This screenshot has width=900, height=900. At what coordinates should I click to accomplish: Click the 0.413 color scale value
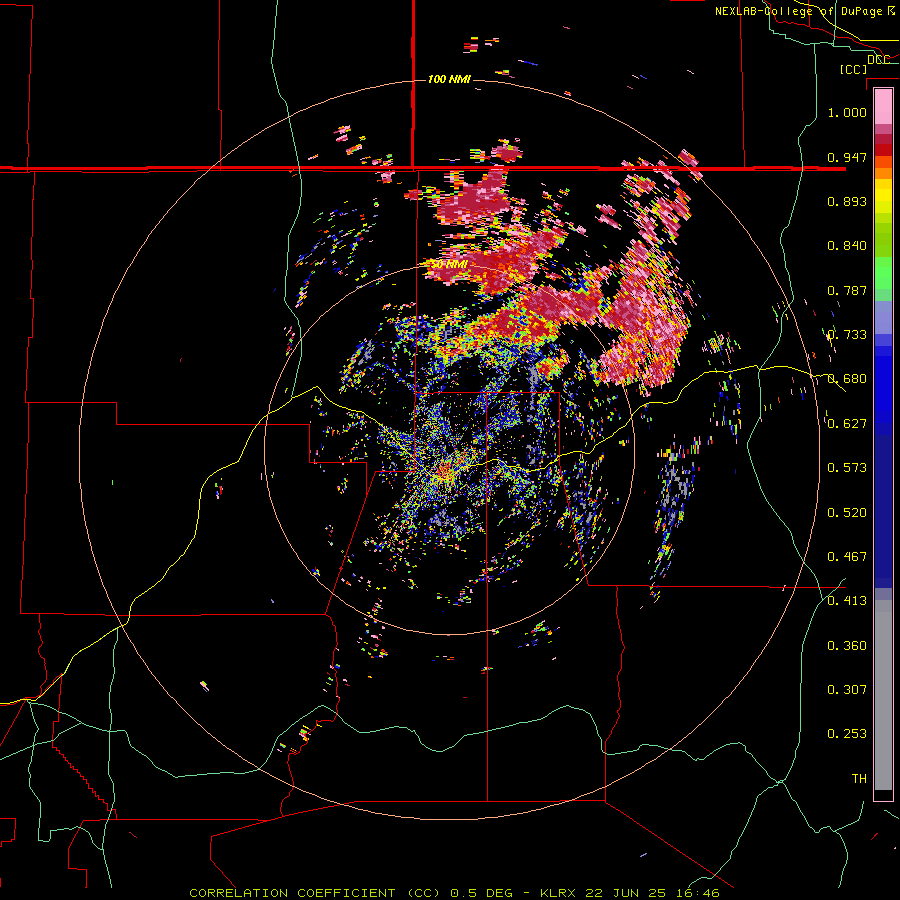point(847,601)
